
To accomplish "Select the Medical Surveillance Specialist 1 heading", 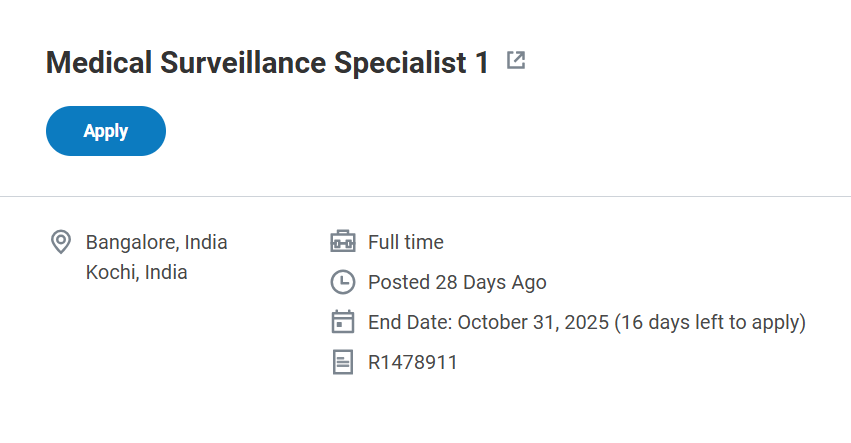I will pyautogui.click(x=268, y=63).
